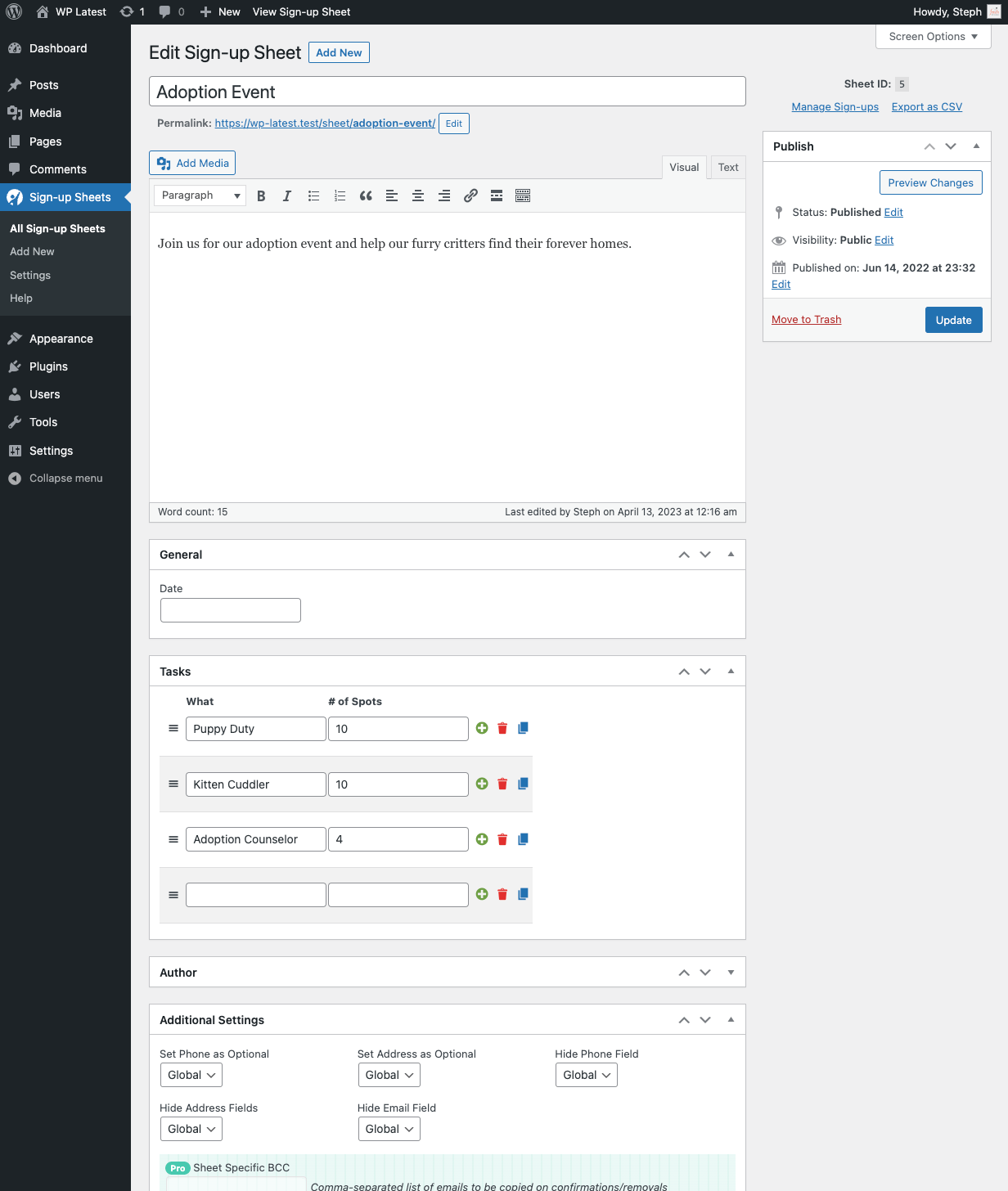Viewport: 1008px width, 1191px height.
Task: Delete the Adoption Counselor task
Action: (502, 839)
